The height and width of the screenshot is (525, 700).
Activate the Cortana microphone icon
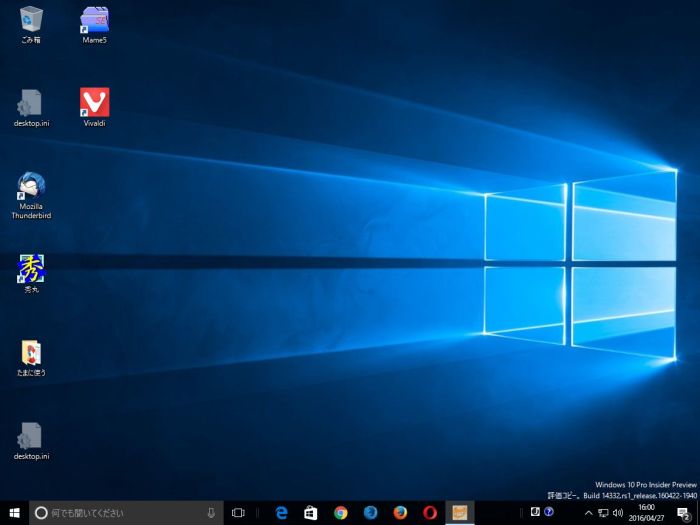click(211, 512)
